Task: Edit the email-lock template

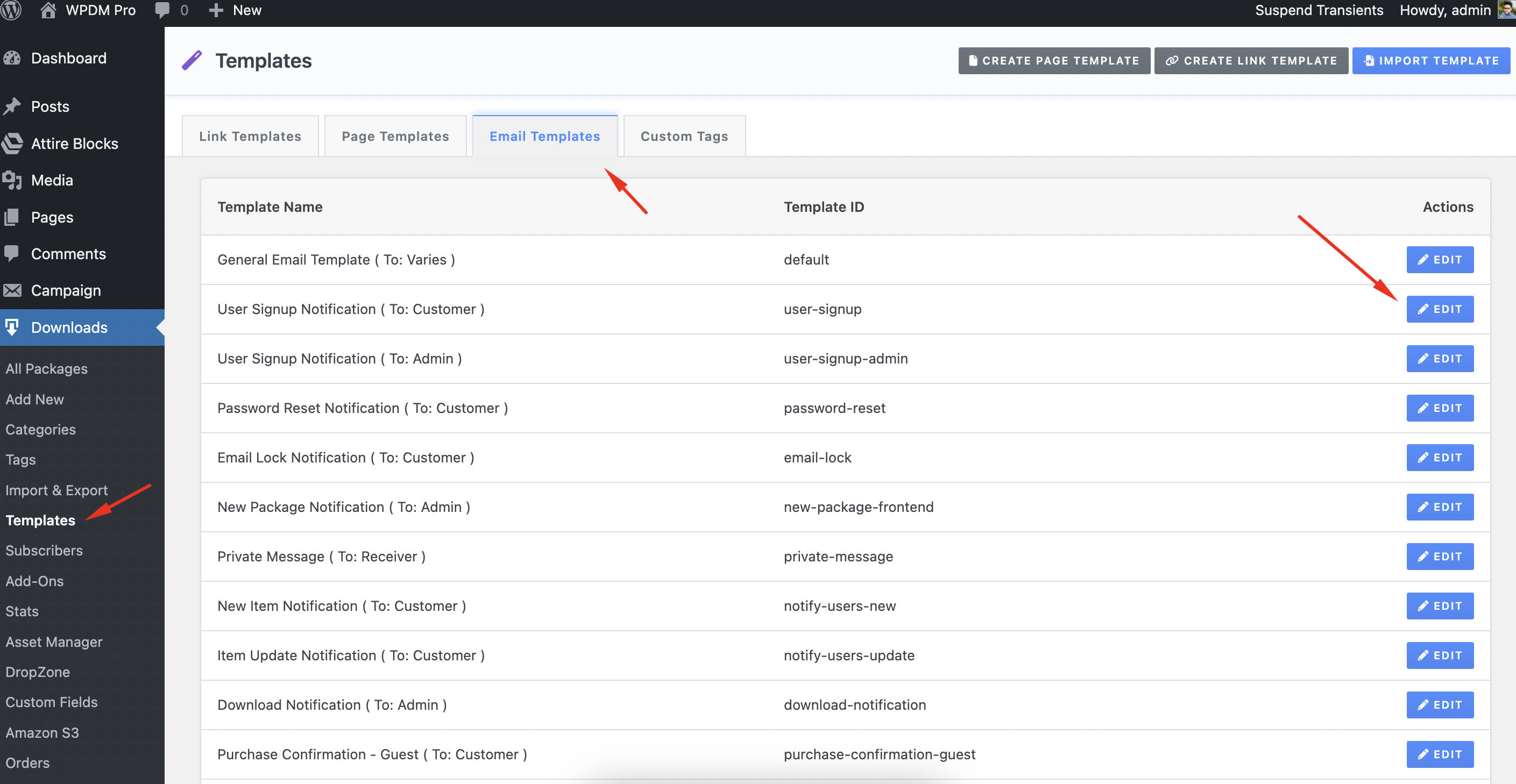Action: (1440, 457)
